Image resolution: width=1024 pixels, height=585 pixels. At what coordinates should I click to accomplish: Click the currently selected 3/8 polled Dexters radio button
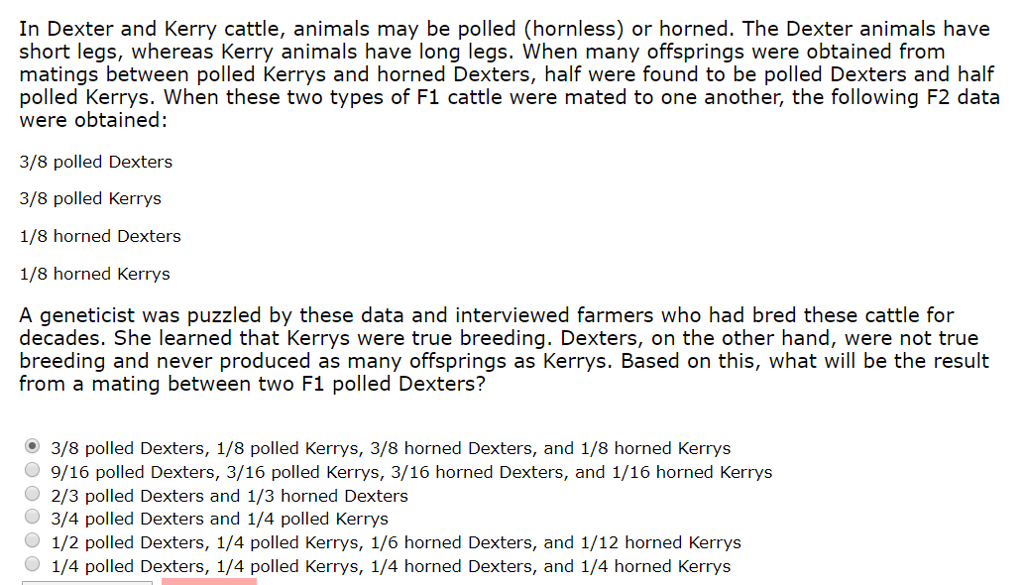coord(31,447)
